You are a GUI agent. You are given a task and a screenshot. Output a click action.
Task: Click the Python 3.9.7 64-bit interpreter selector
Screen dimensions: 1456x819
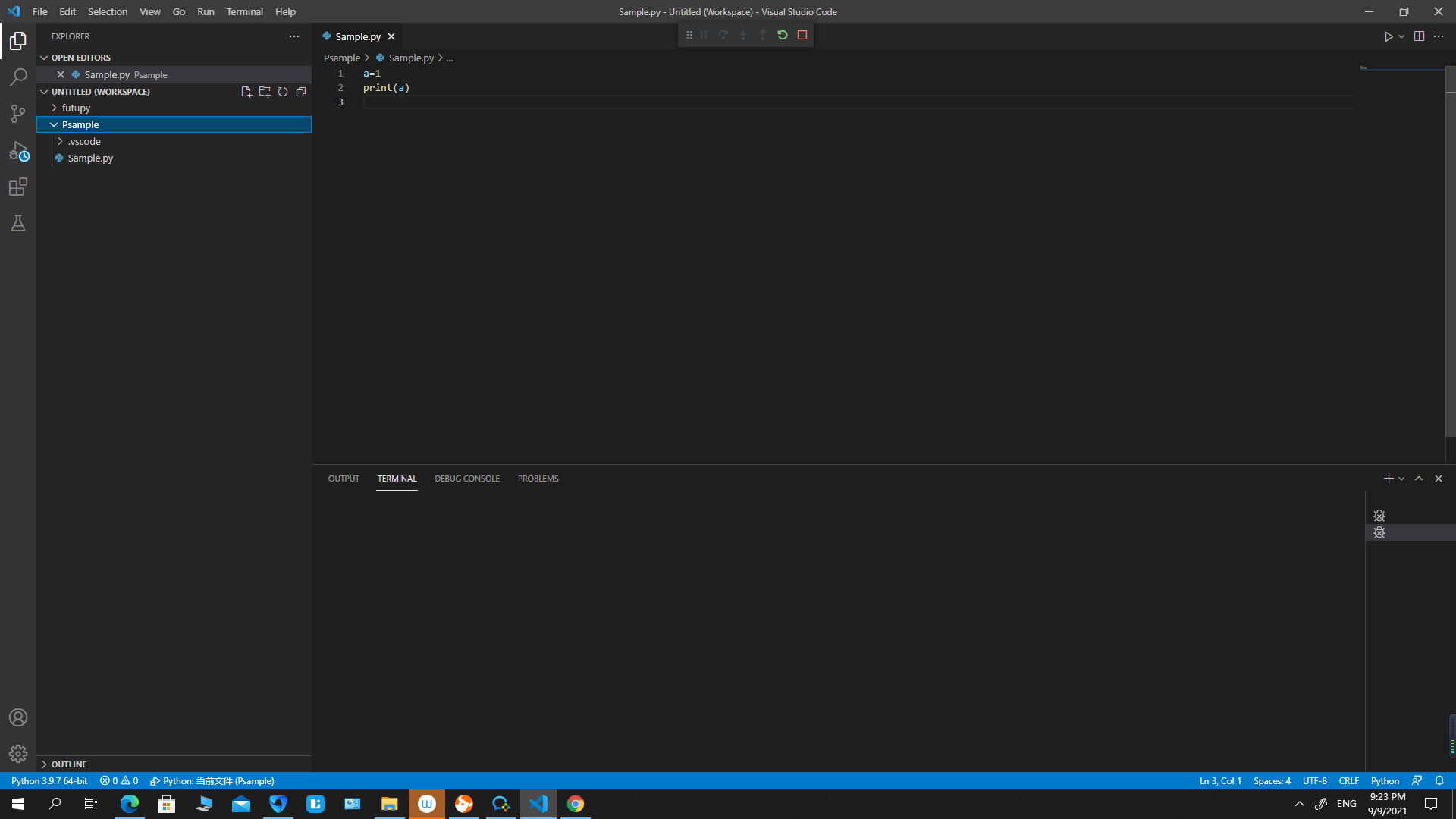pyautogui.click(x=49, y=781)
